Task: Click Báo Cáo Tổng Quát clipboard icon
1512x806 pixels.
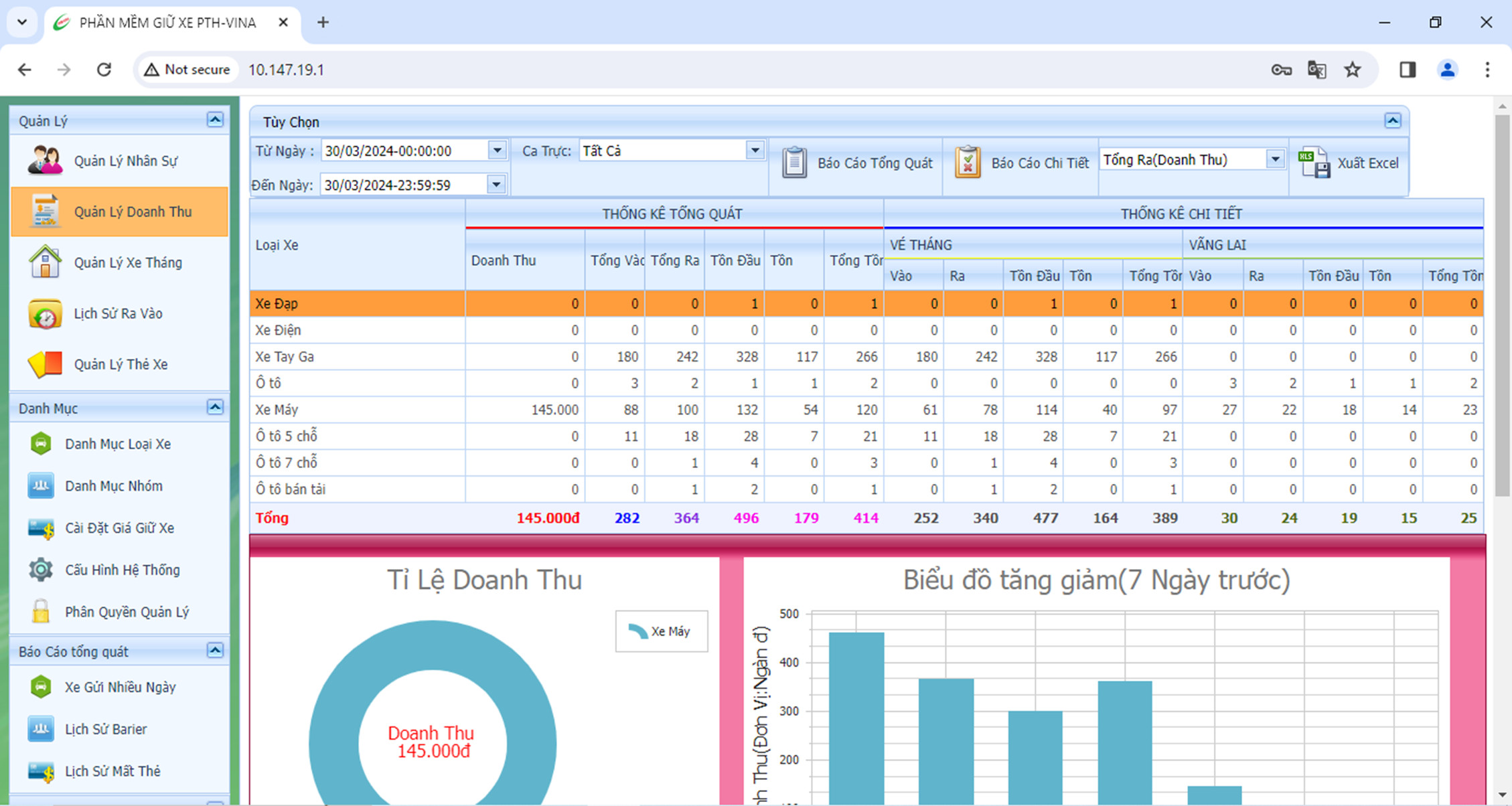Action: tap(794, 163)
